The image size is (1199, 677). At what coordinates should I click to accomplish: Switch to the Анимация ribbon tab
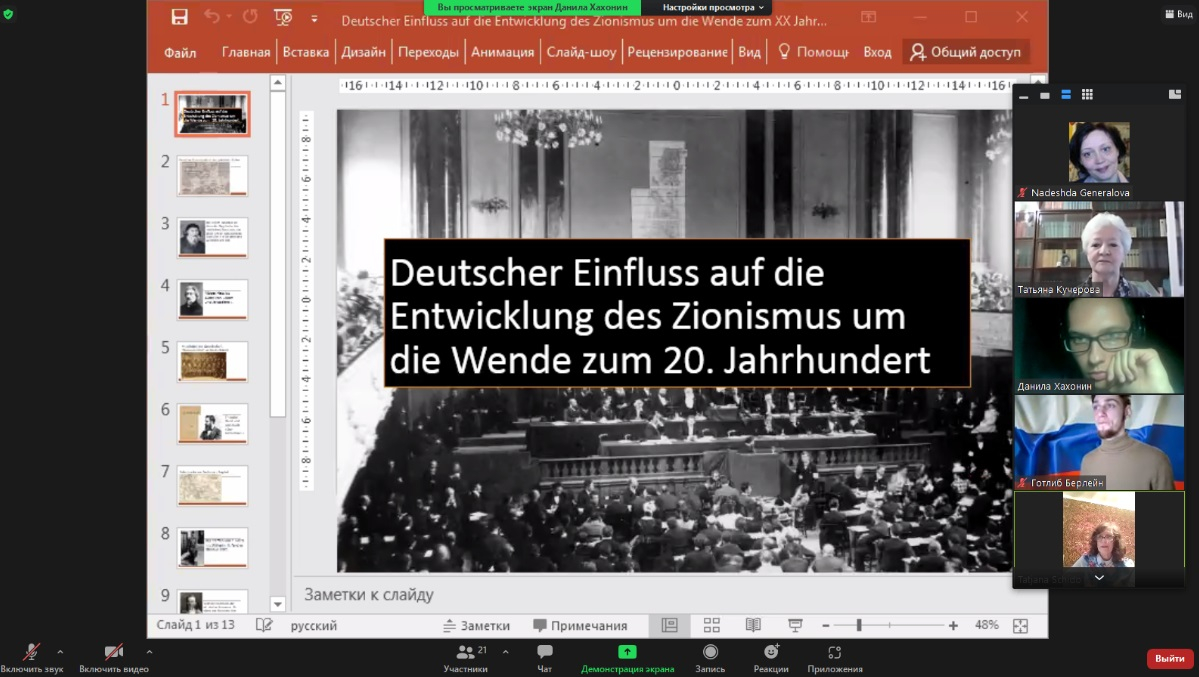[502, 52]
